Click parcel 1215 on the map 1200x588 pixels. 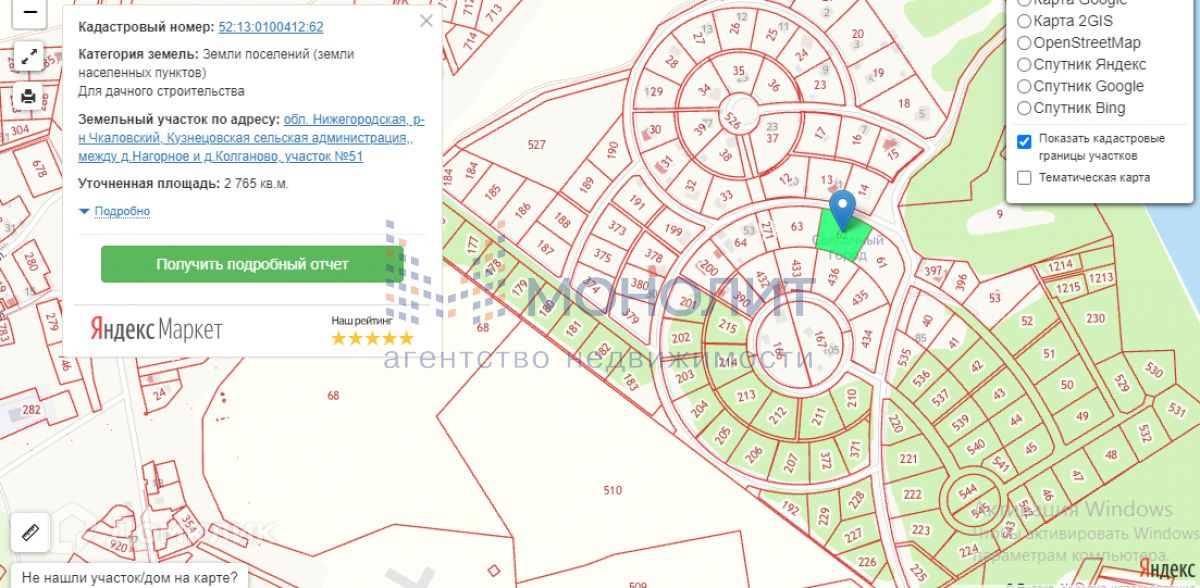[1069, 288]
